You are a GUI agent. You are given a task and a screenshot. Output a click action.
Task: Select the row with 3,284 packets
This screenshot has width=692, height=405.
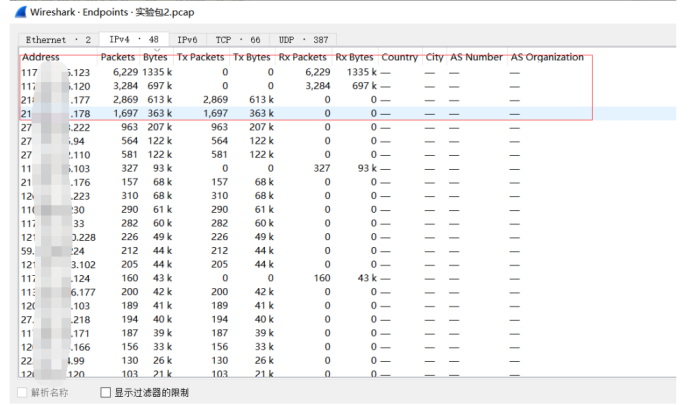348,86
